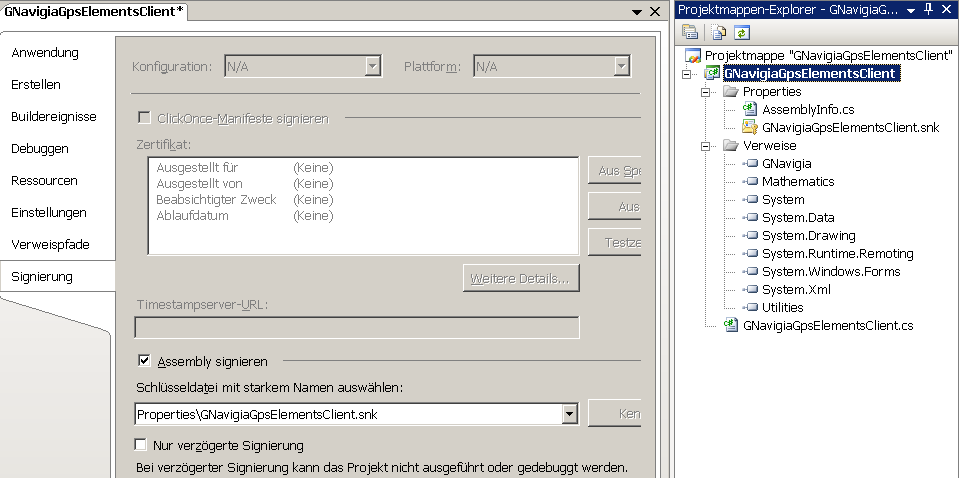The height and width of the screenshot is (478, 959).
Task: Select GNavigiaGpsElementsClient.snk file name in tree
Action: pos(850,128)
